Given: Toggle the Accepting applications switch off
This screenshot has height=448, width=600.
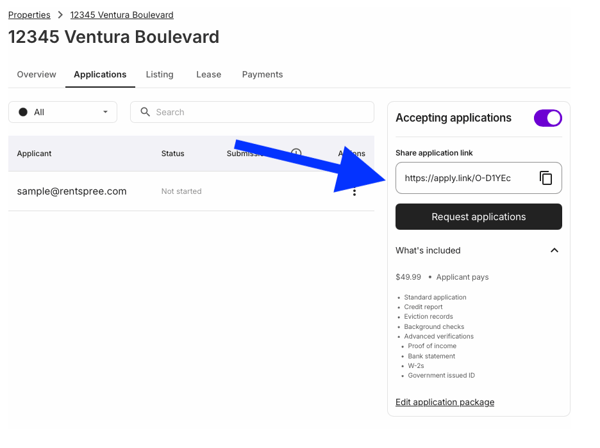Looking at the screenshot, I should (x=548, y=118).
